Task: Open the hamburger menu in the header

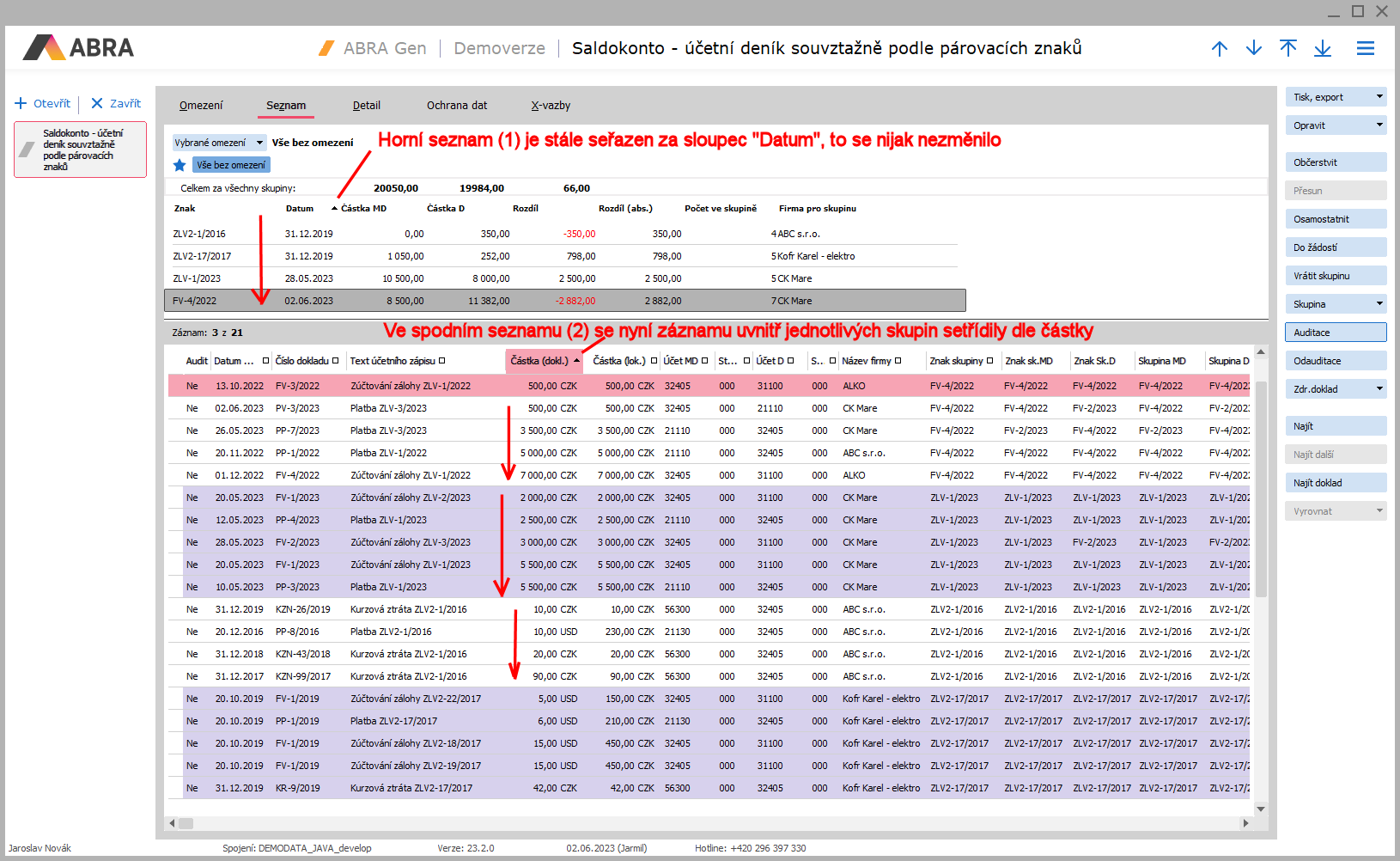Action: (x=1365, y=49)
